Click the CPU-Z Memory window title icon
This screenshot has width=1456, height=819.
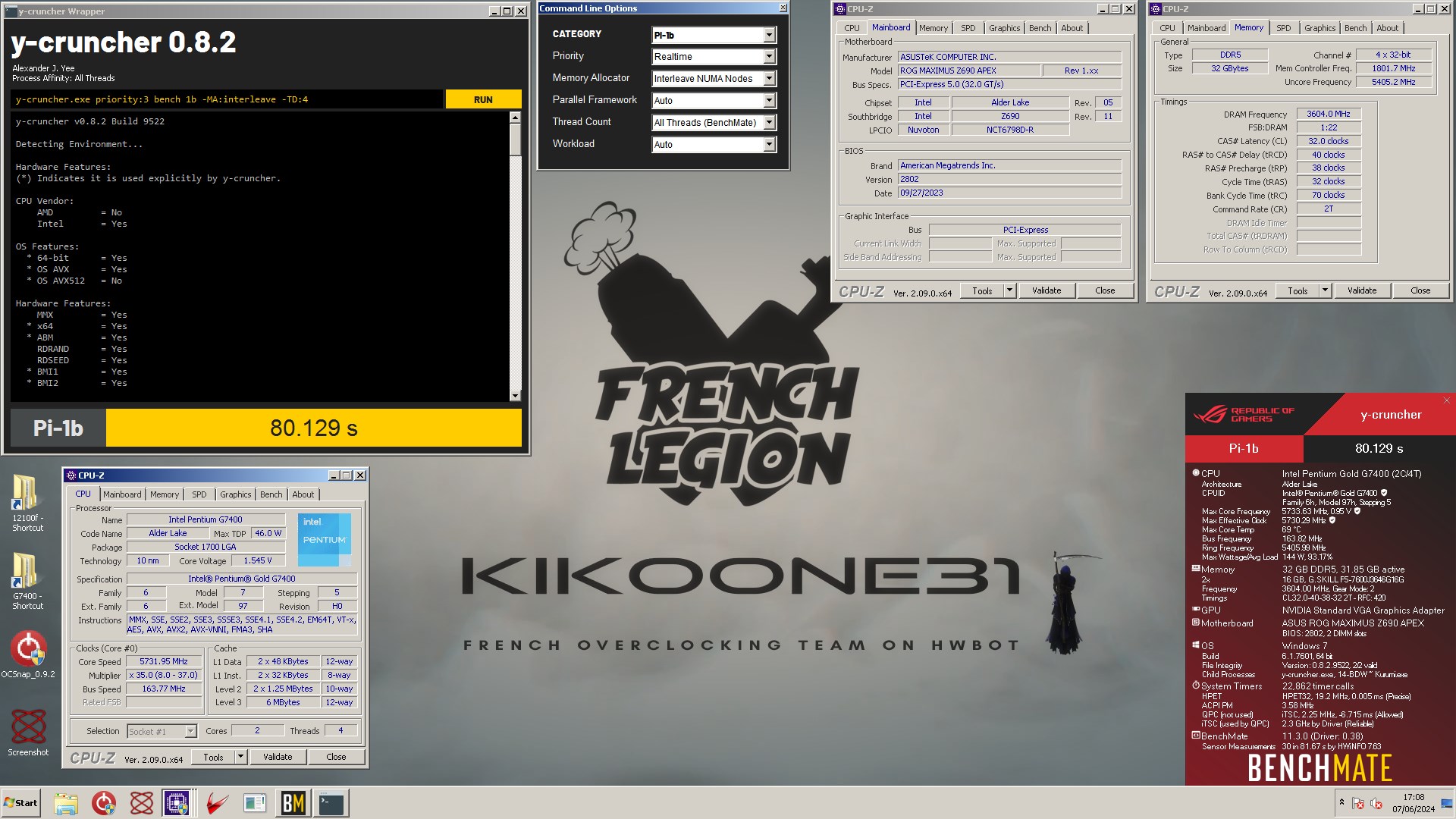pyautogui.click(x=1156, y=9)
